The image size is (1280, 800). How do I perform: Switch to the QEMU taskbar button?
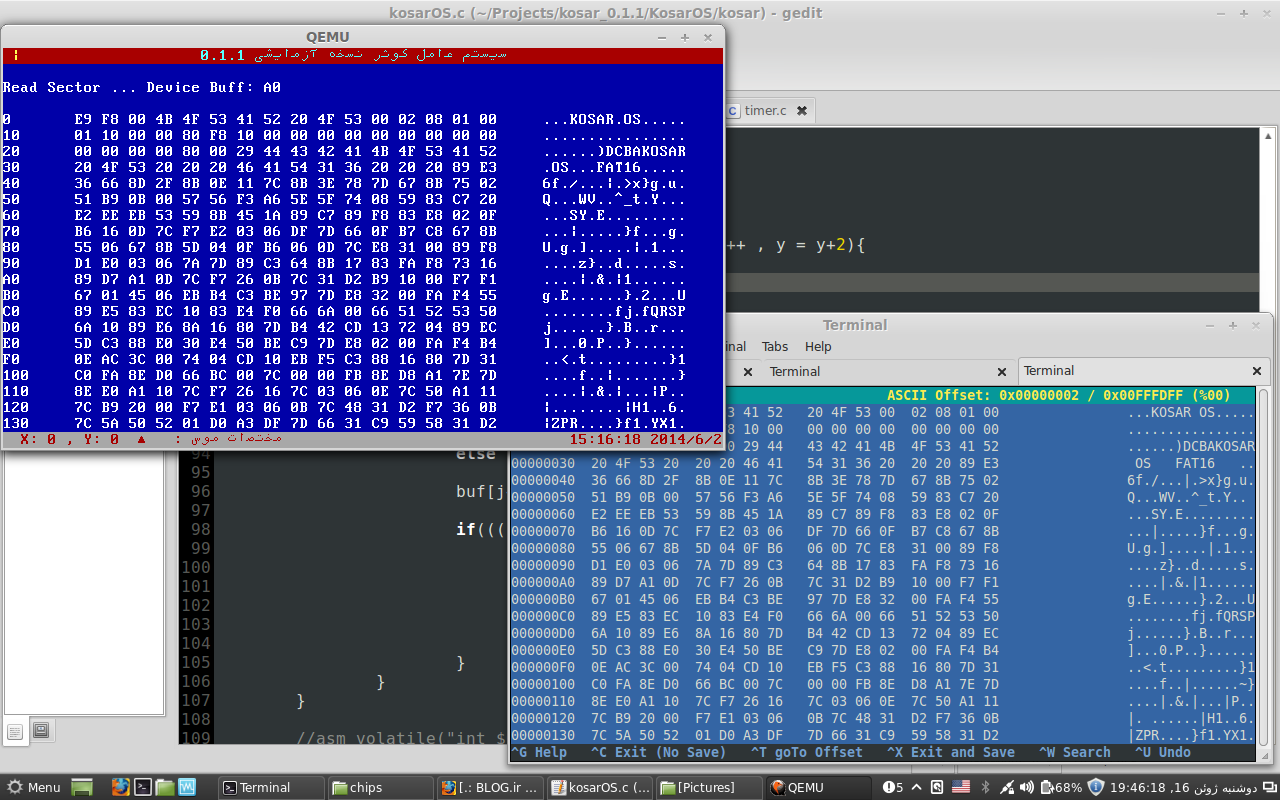[815, 787]
